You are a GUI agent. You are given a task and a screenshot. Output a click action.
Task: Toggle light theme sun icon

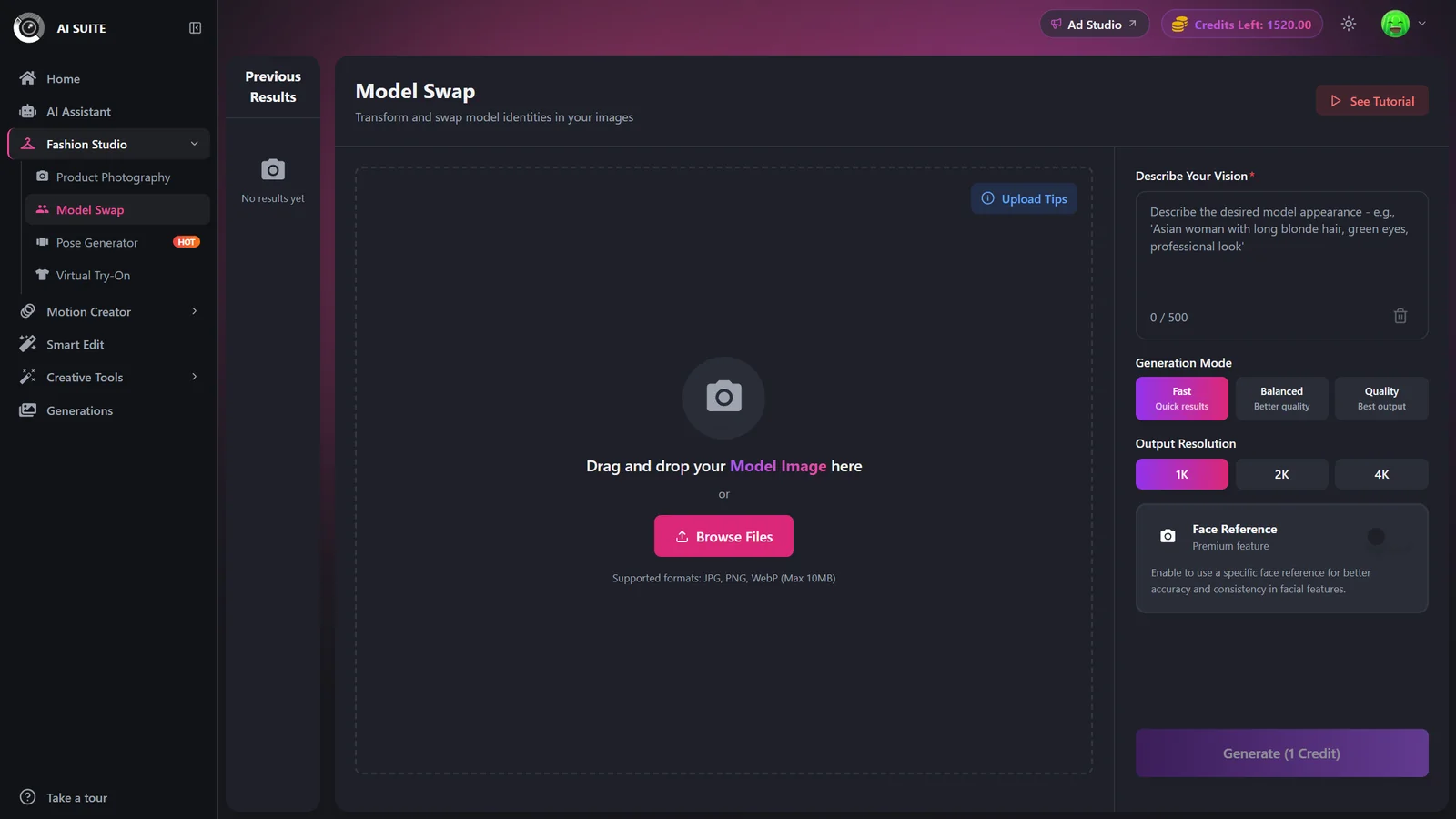click(x=1349, y=25)
